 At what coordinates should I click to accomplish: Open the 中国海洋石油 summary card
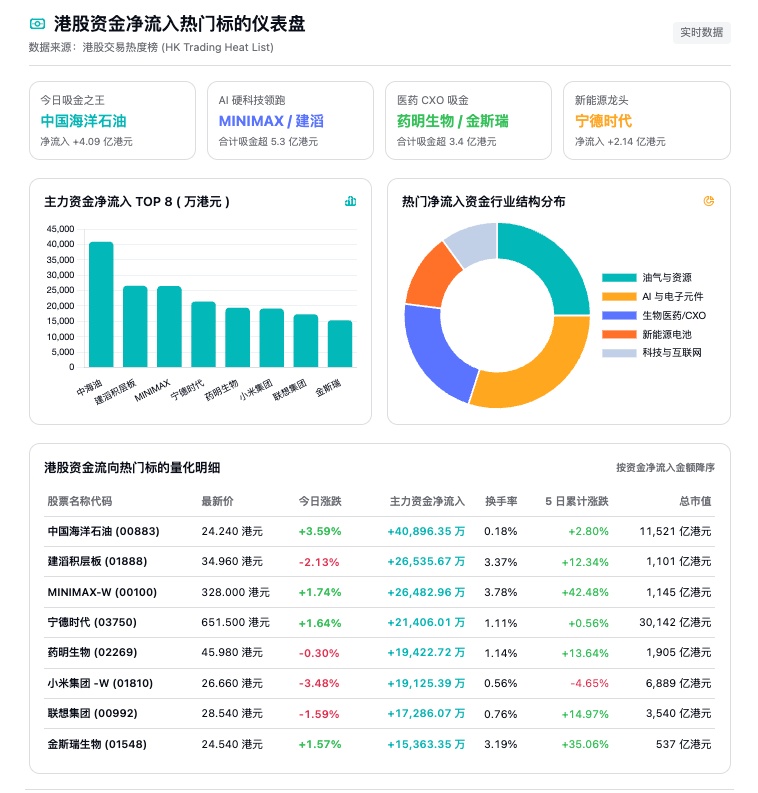tap(112, 120)
